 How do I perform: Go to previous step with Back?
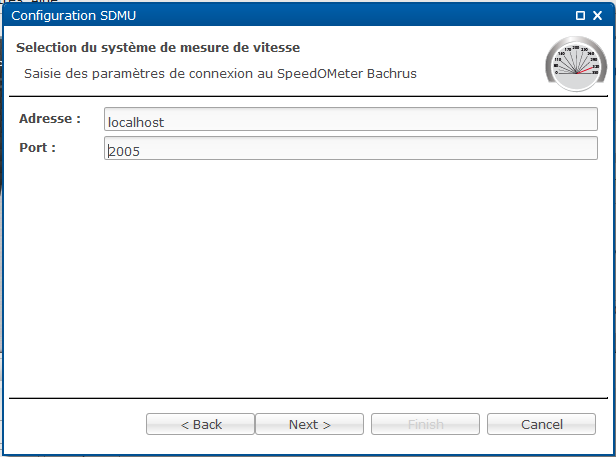200,424
